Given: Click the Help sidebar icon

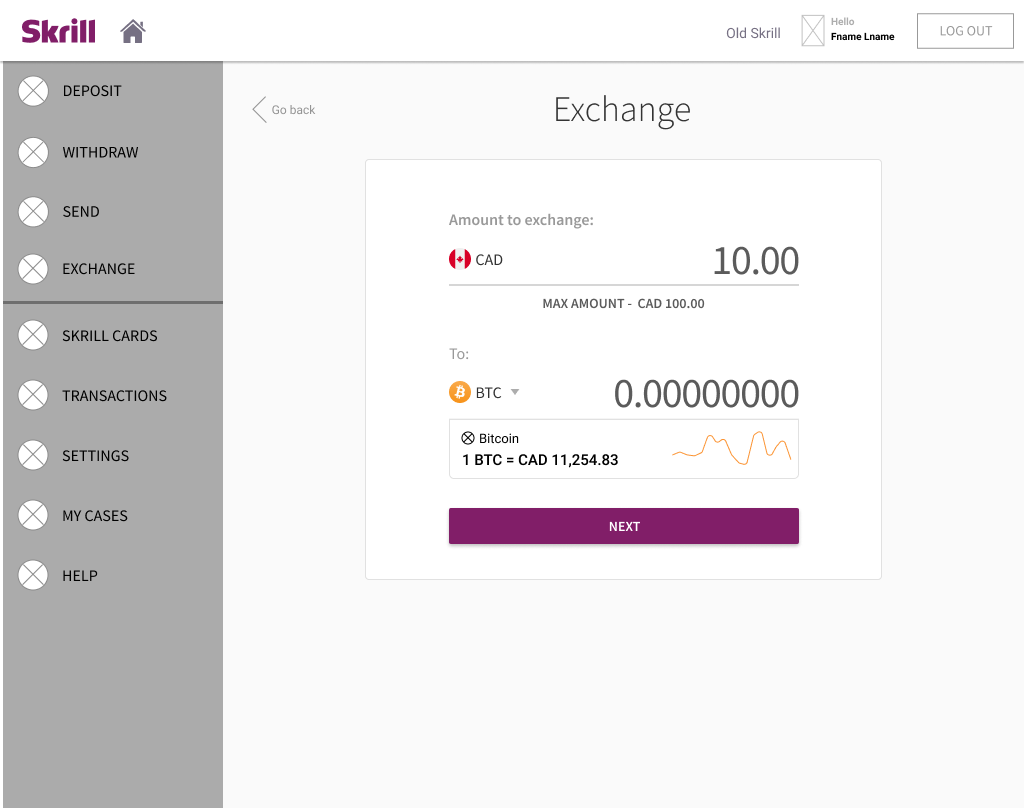Looking at the screenshot, I should (x=33, y=575).
